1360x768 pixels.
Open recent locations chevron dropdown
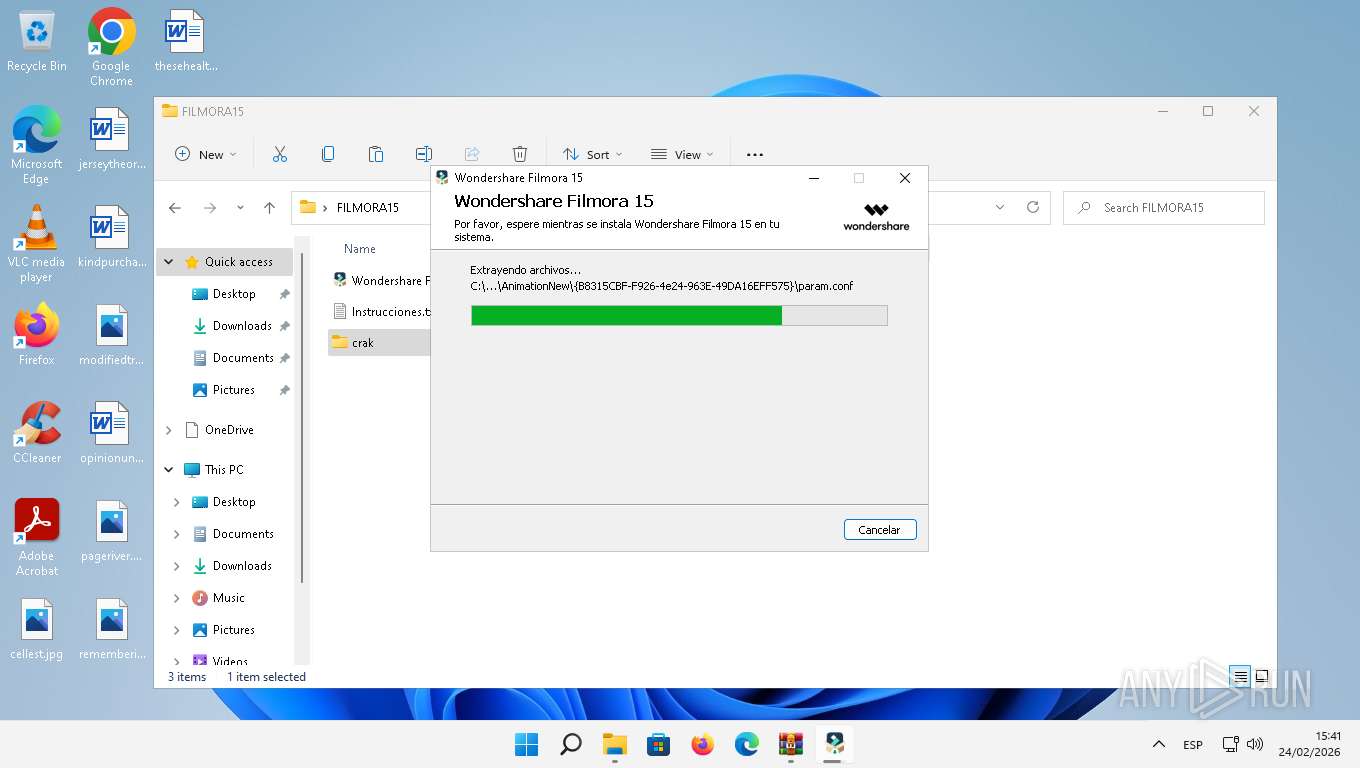[240, 208]
